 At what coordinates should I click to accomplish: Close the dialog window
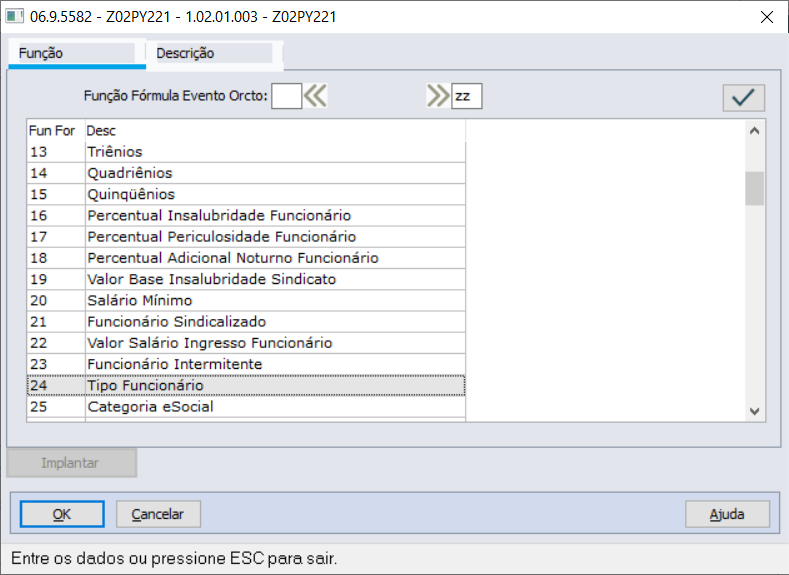tap(767, 17)
